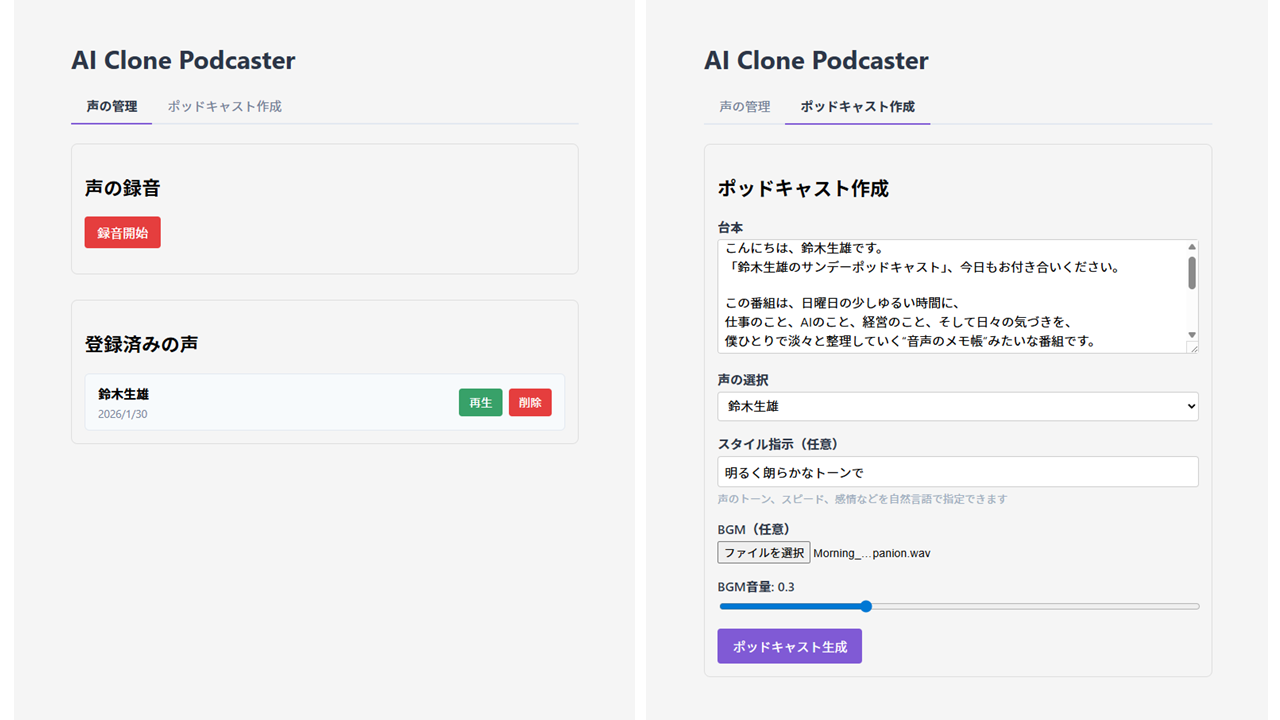Click the scrollbar thumb in the script box
Viewport: 1280px width, 720px height.
(1192, 272)
